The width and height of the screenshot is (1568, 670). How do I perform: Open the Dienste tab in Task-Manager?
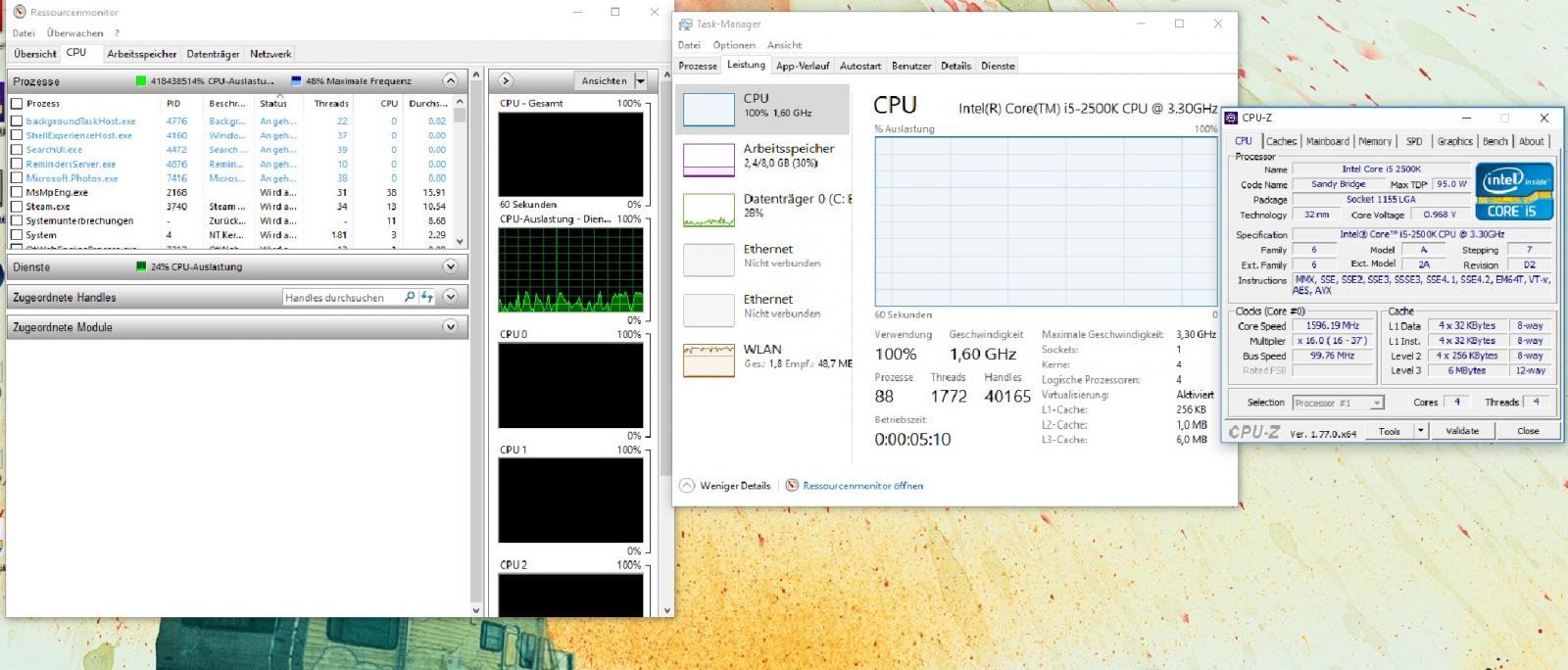click(998, 66)
